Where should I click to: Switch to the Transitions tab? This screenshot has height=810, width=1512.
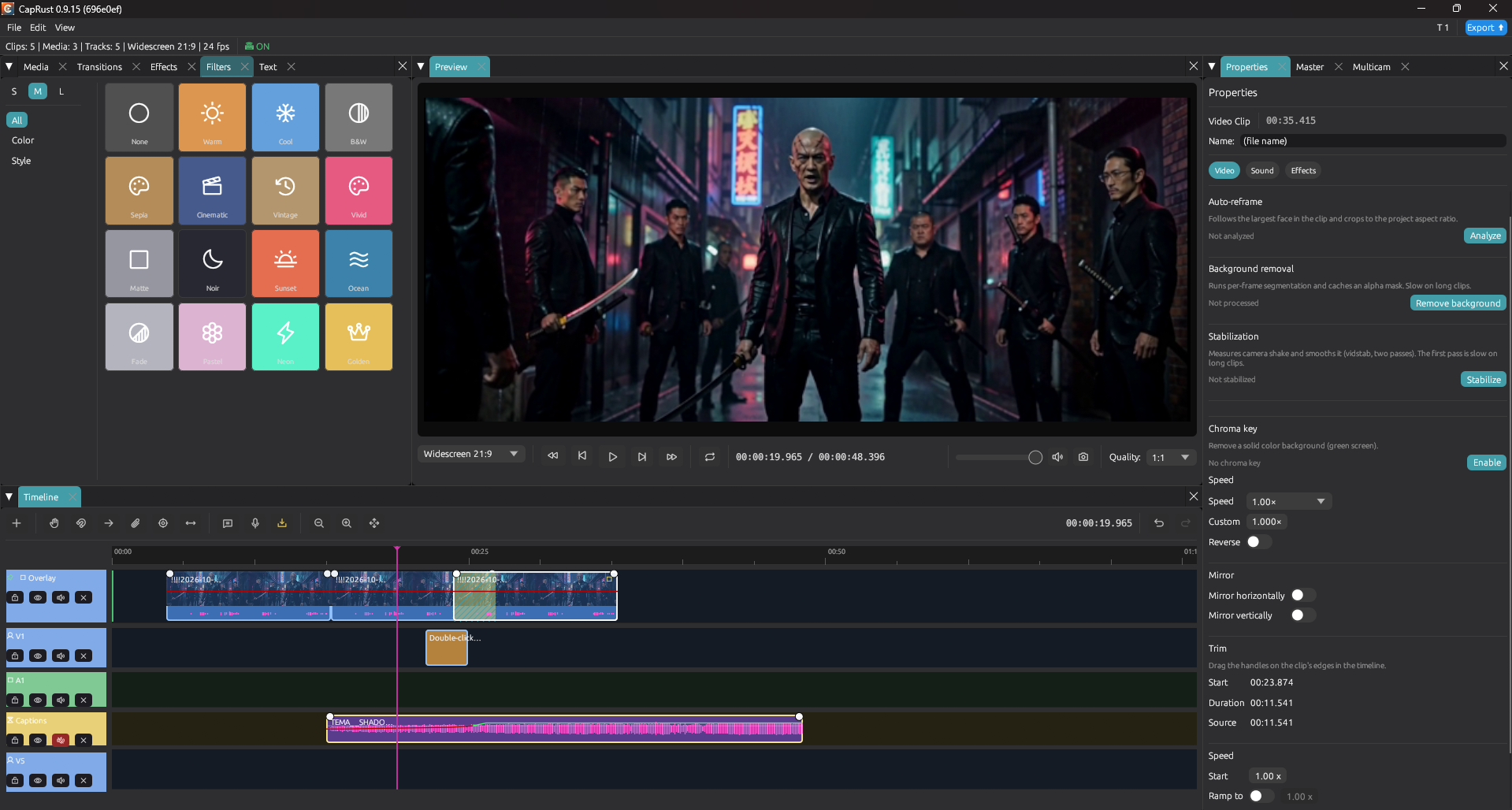[99, 67]
